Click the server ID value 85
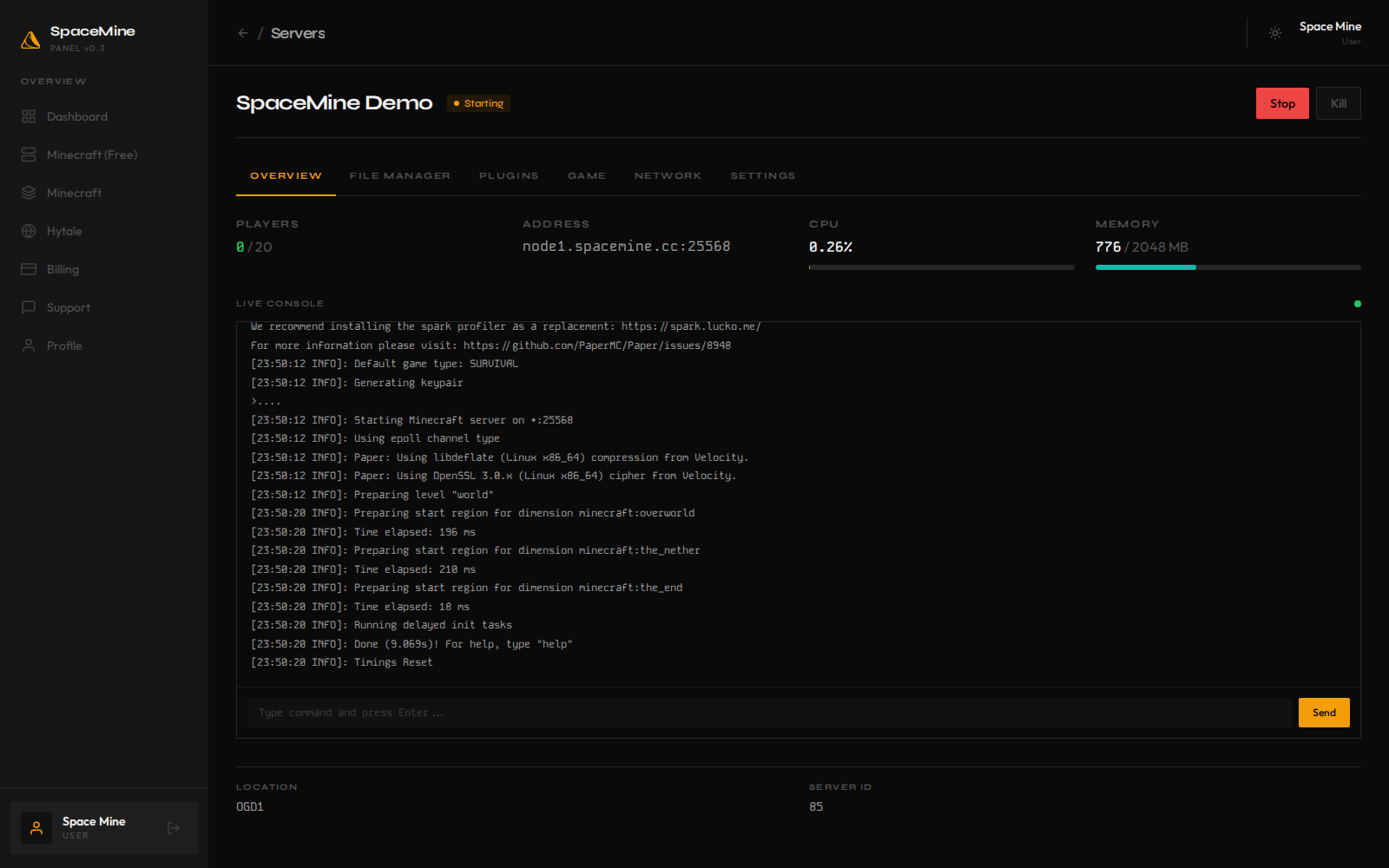The height and width of the screenshot is (868, 1389). tap(816, 806)
